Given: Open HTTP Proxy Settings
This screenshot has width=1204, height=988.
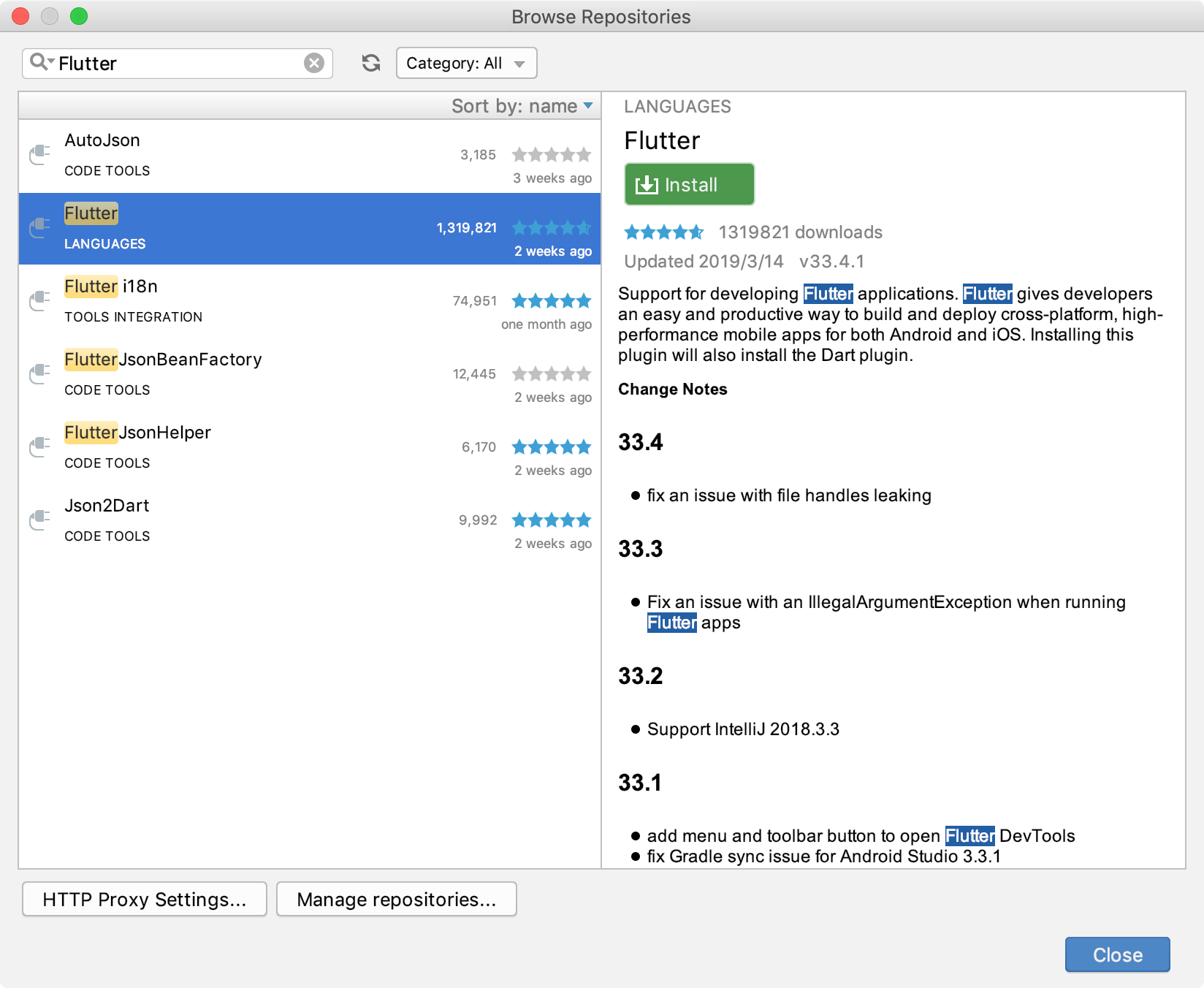Looking at the screenshot, I should point(145,899).
